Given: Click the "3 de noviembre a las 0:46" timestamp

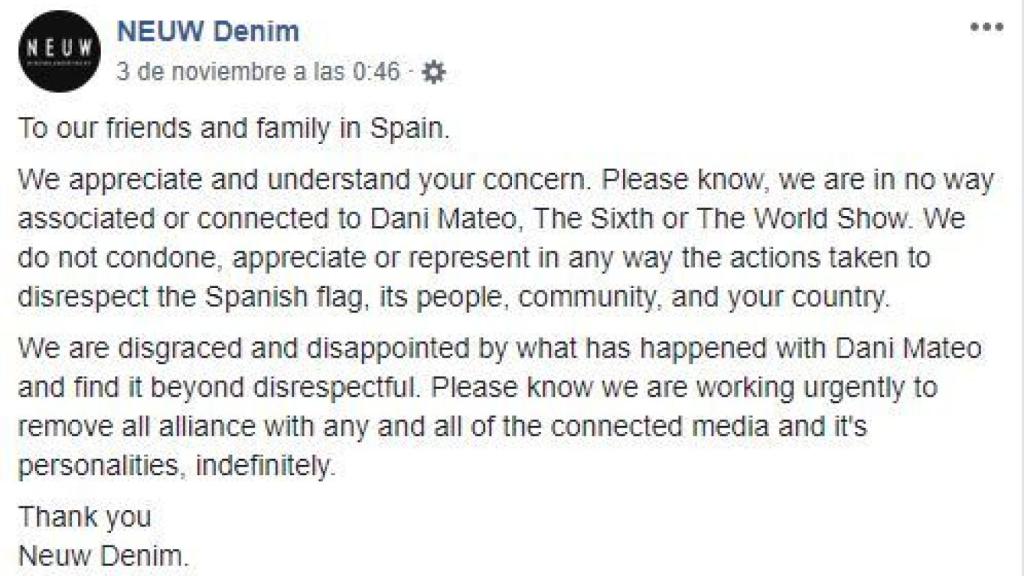Looking at the screenshot, I should coord(258,72).
